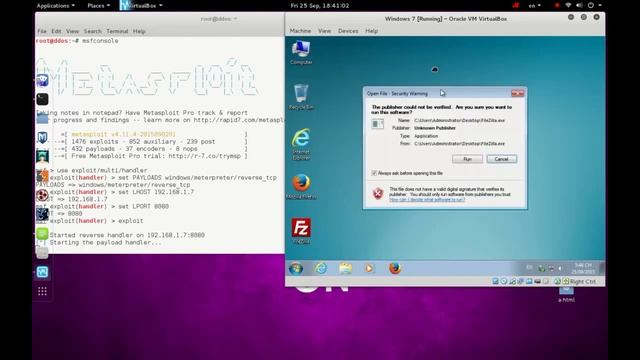Click the 'Unknown Publisher' text in the dialog

pos(435,128)
